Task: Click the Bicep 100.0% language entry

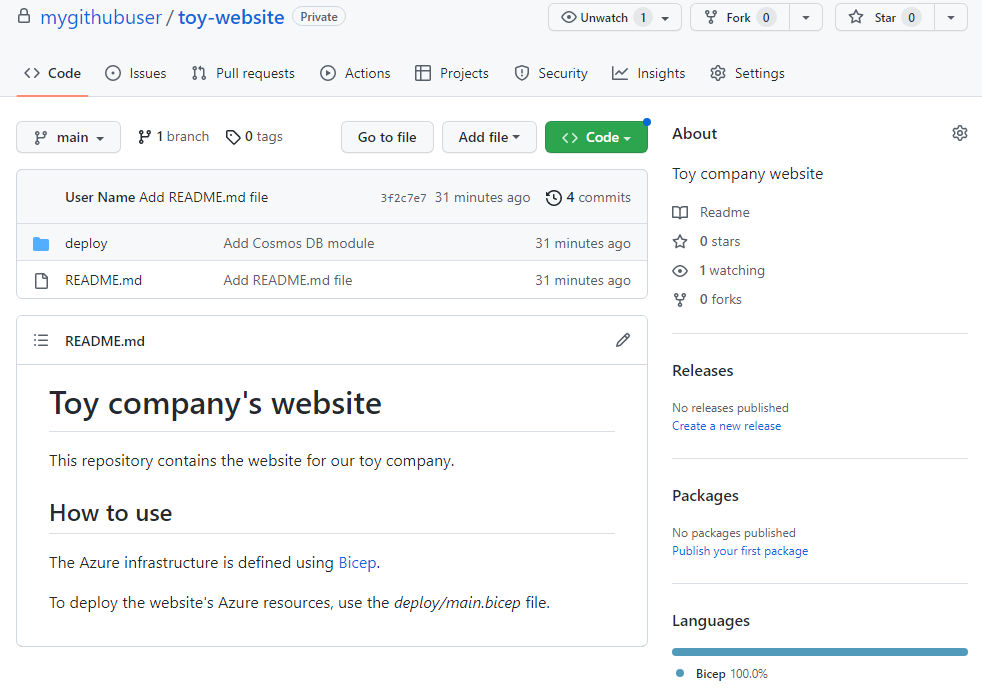Action: (722, 674)
